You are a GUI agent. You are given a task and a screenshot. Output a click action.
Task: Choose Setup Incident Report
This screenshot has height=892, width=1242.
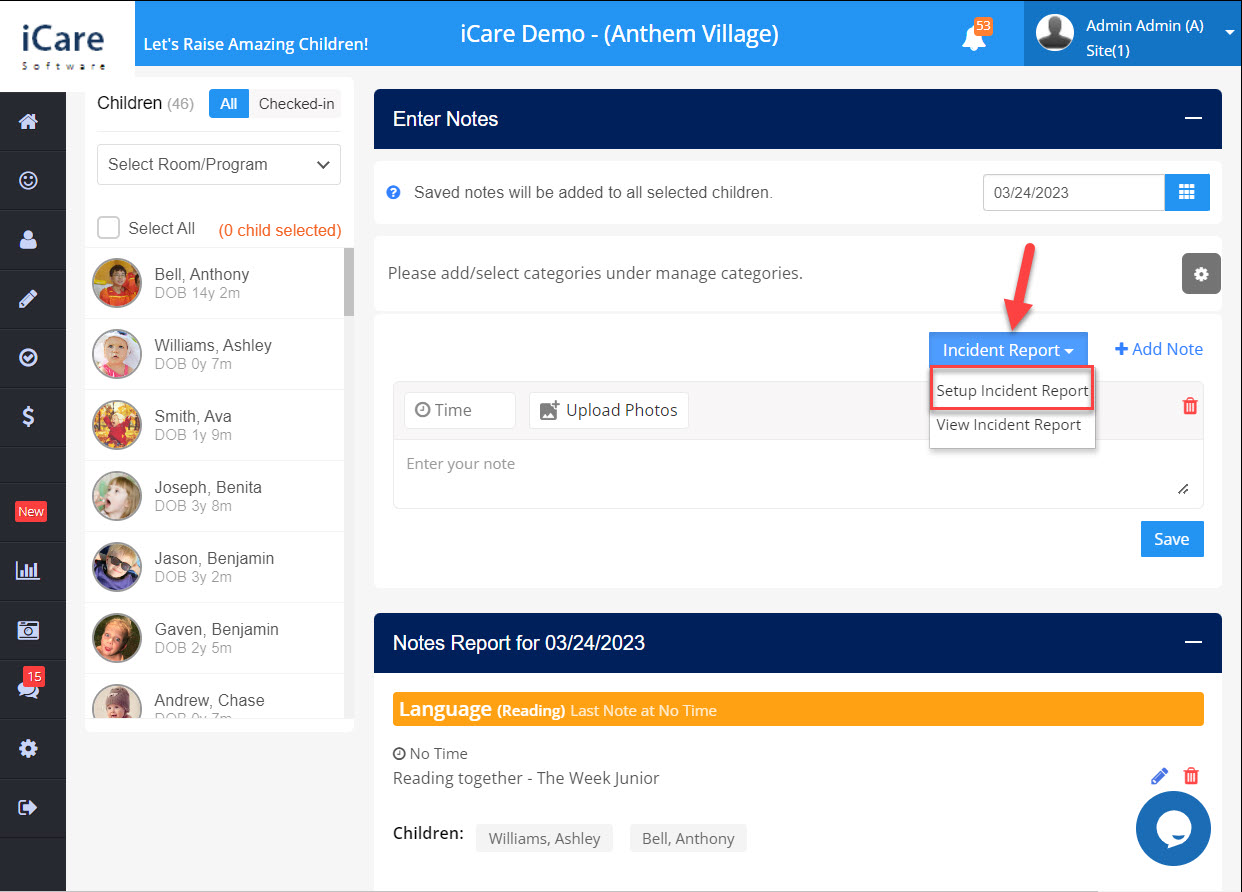coord(1012,391)
